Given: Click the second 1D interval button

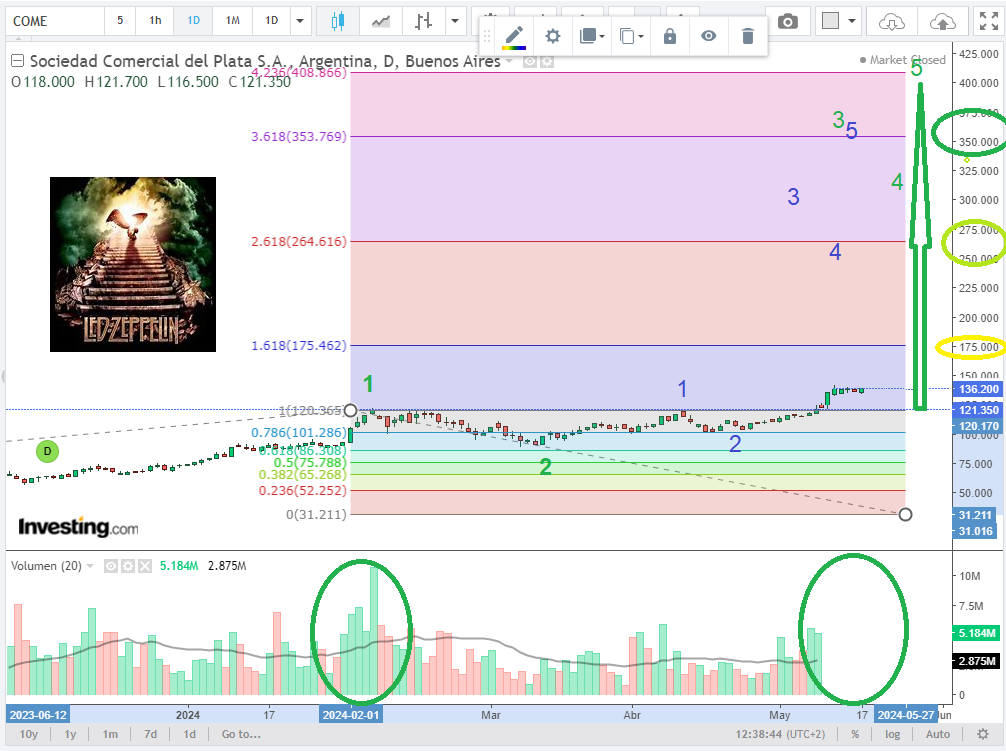Looking at the screenshot, I should point(271,21).
